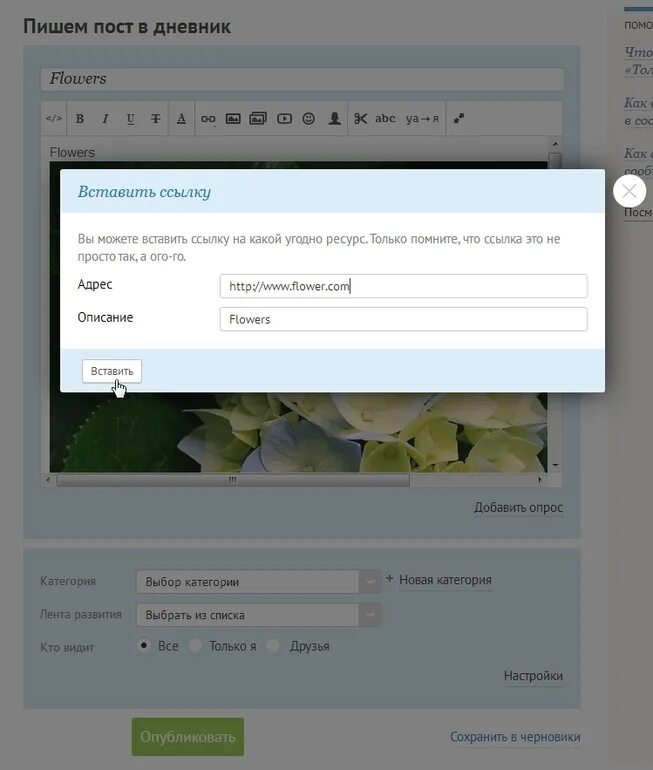The image size is (653, 770).
Task: Expand editor to fullscreen mode
Action: click(459, 118)
